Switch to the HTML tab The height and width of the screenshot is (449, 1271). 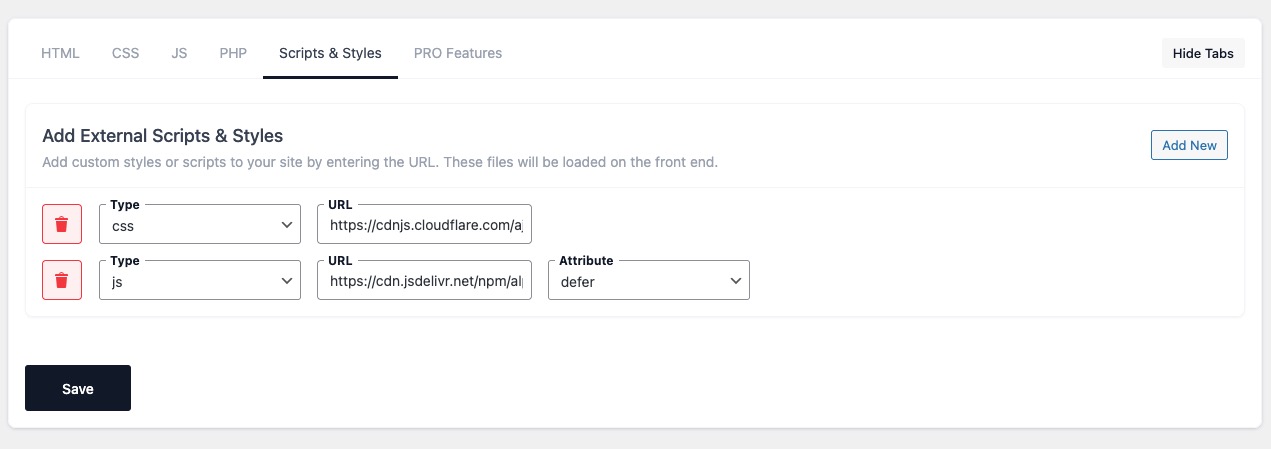(x=60, y=53)
